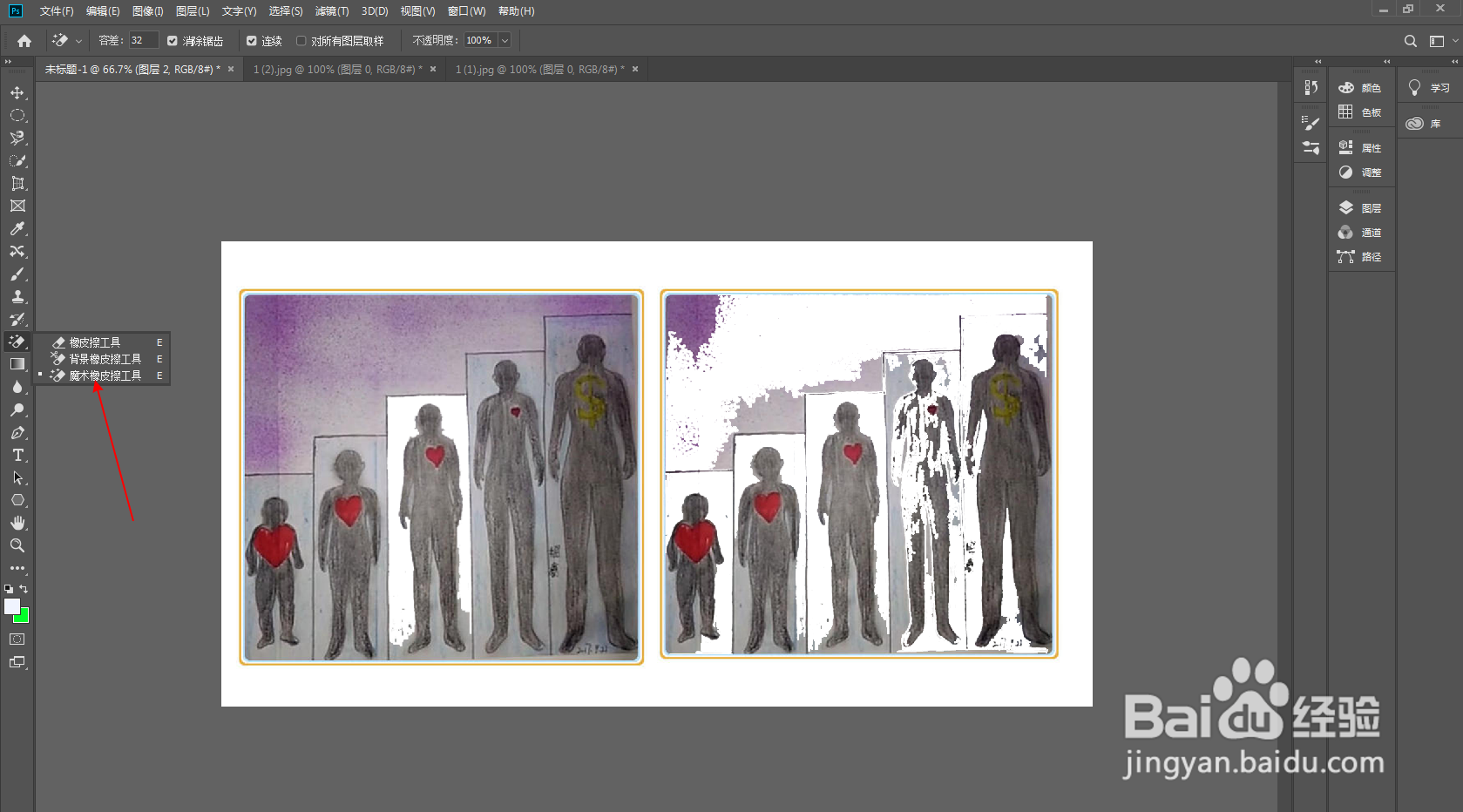1463x812 pixels.
Task: Change screen mode icon
Action: click(17, 662)
